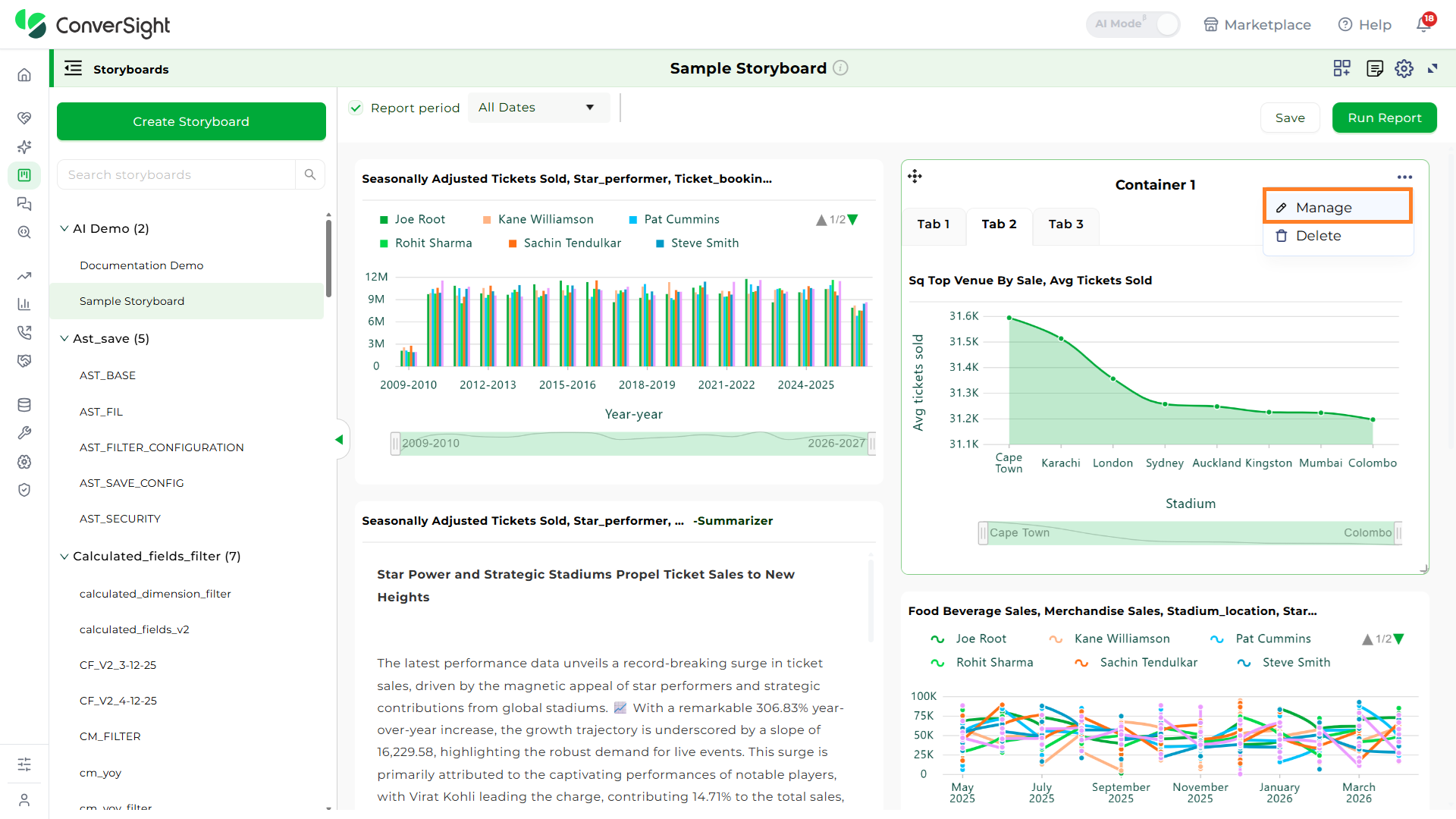
Task: Click the Container 1 move handle icon
Action: coord(915,177)
